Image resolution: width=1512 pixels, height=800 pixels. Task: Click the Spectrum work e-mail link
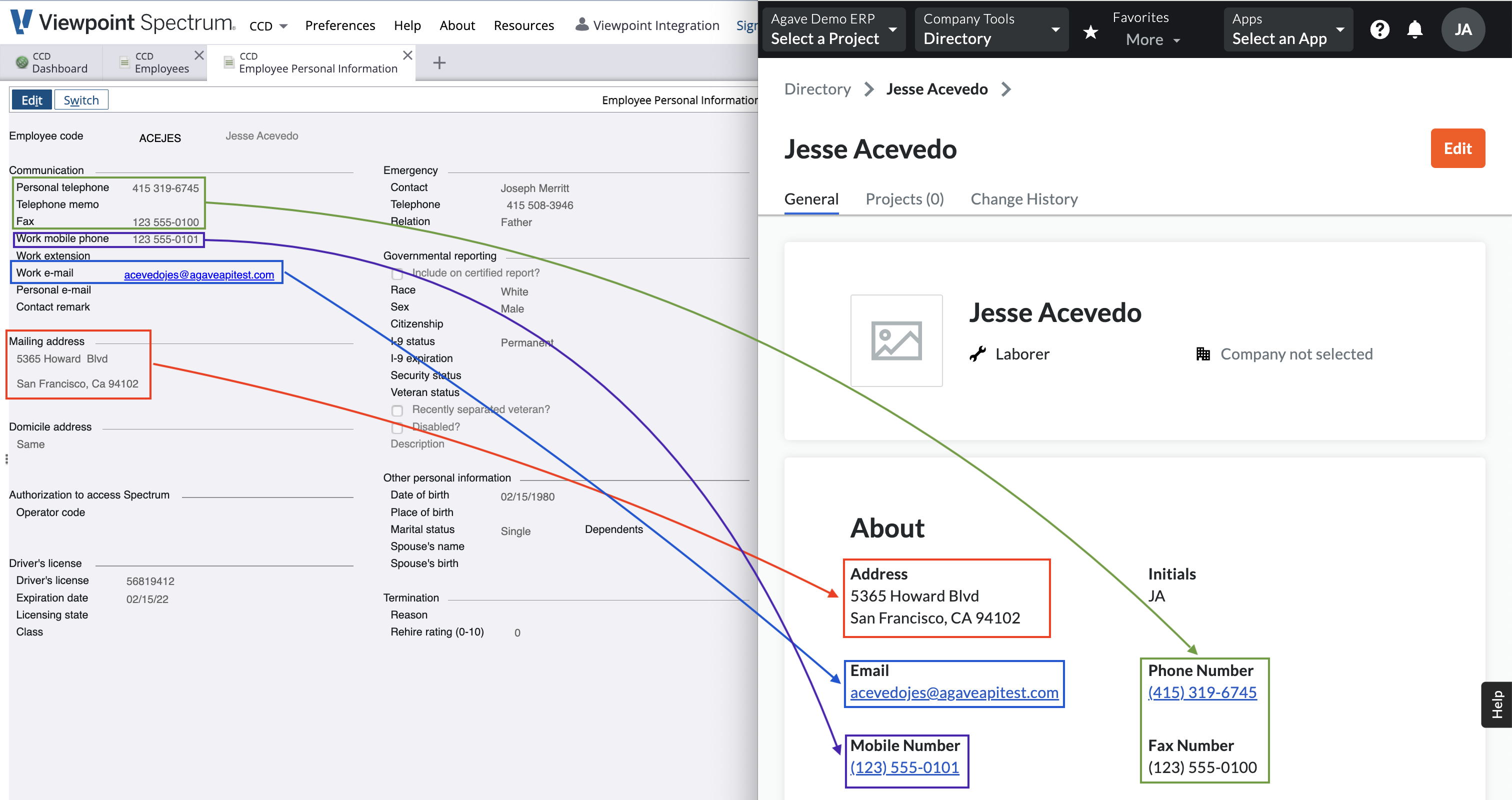[199, 274]
